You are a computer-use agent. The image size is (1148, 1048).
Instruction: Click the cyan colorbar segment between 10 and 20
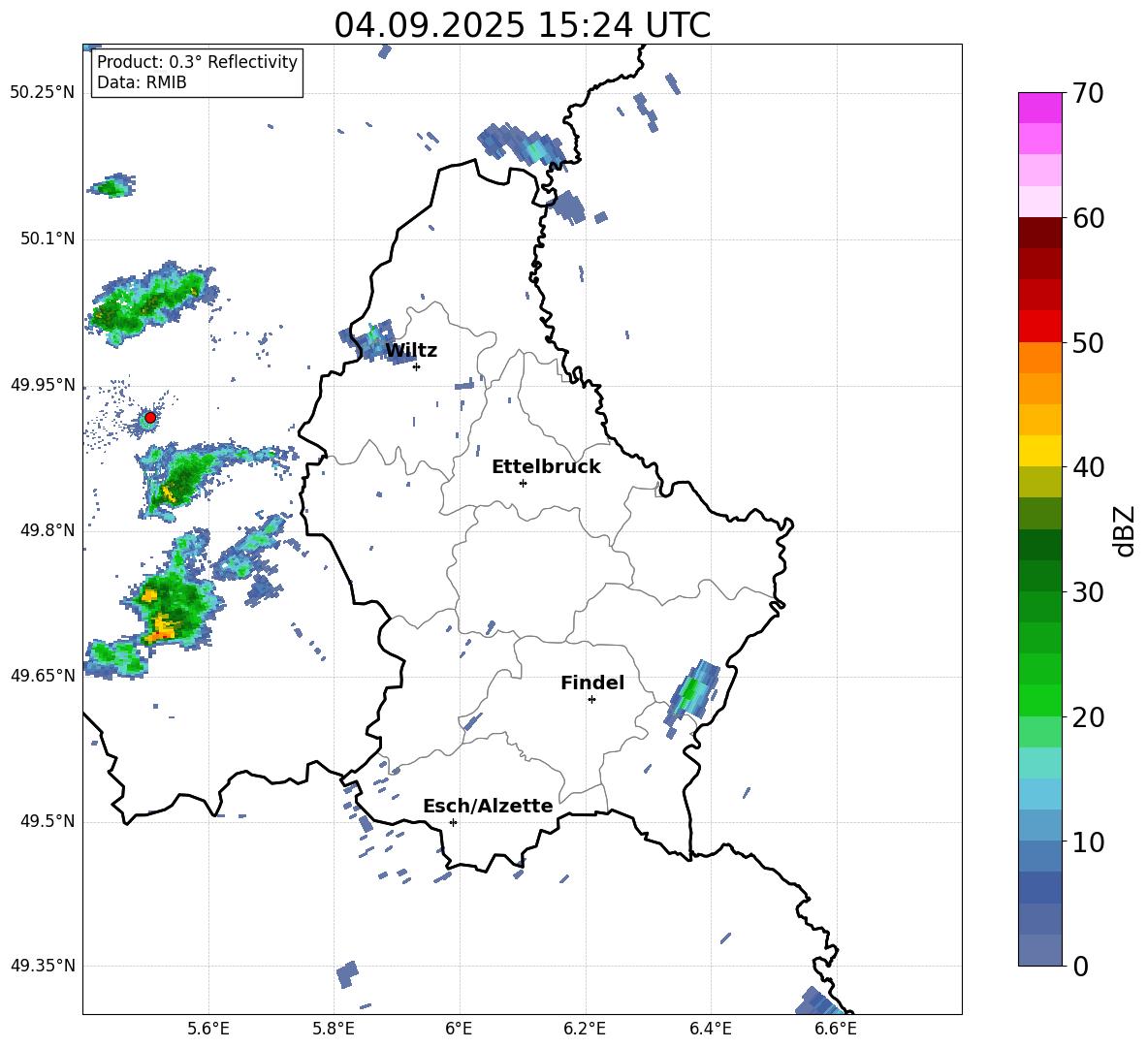(x=1039, y=763)
